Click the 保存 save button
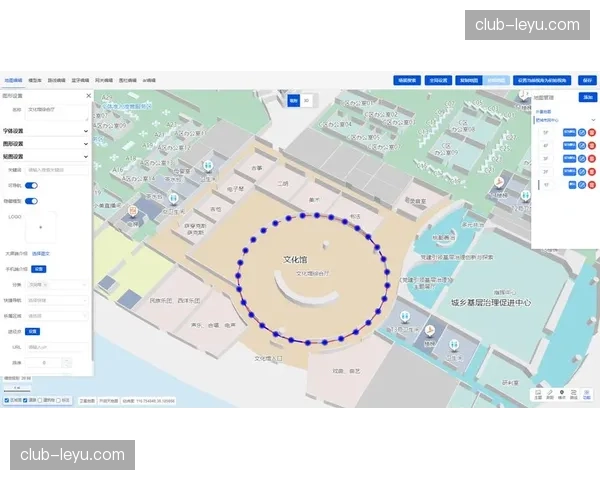The height and width of the screenshot is (480, 600). pos(587,80)
